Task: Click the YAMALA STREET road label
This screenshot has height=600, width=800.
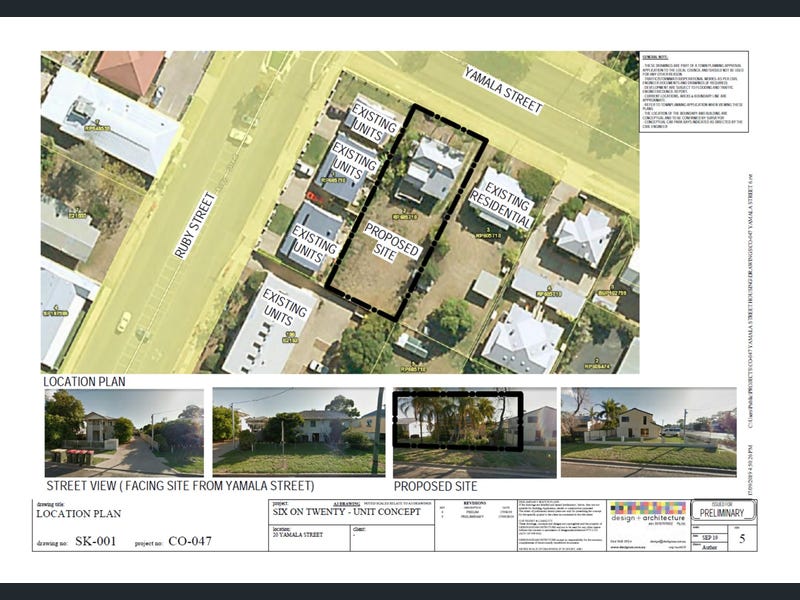Action: (503, 89)
